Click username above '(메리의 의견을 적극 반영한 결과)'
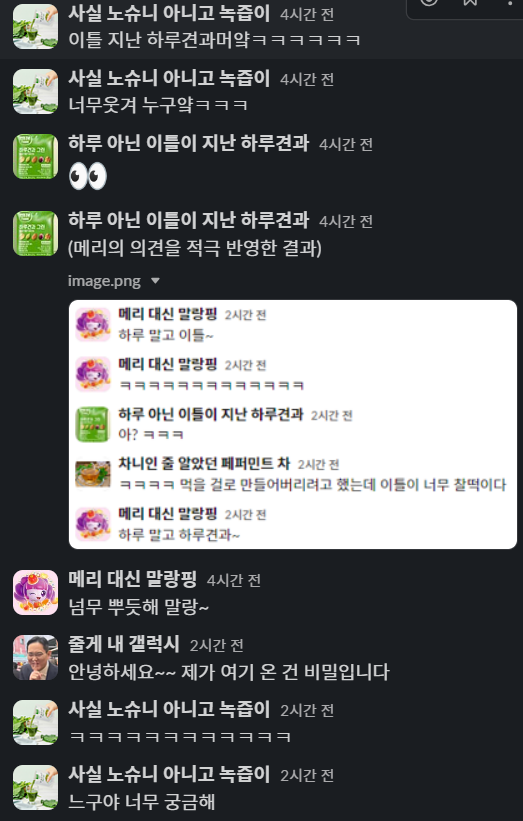 188,220
